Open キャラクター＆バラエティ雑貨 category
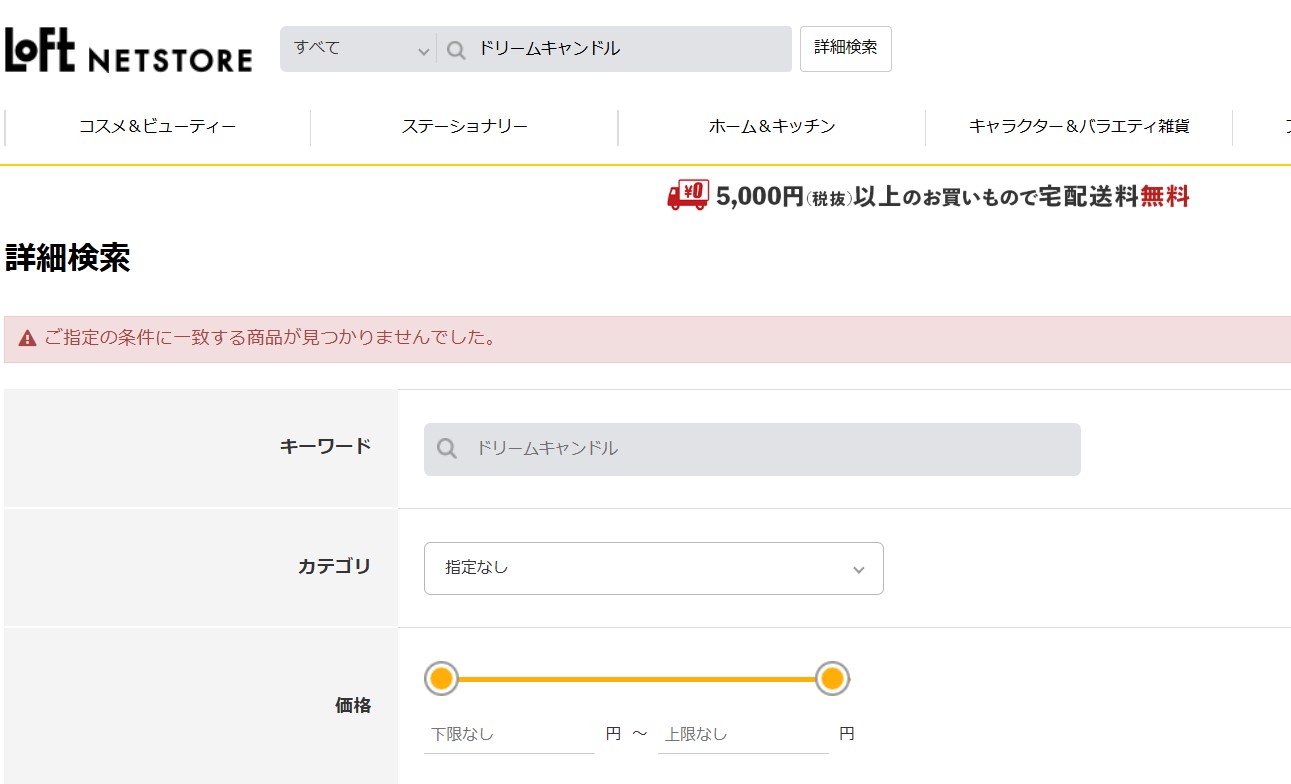The image size is (1291, 784). [1078, 127]
